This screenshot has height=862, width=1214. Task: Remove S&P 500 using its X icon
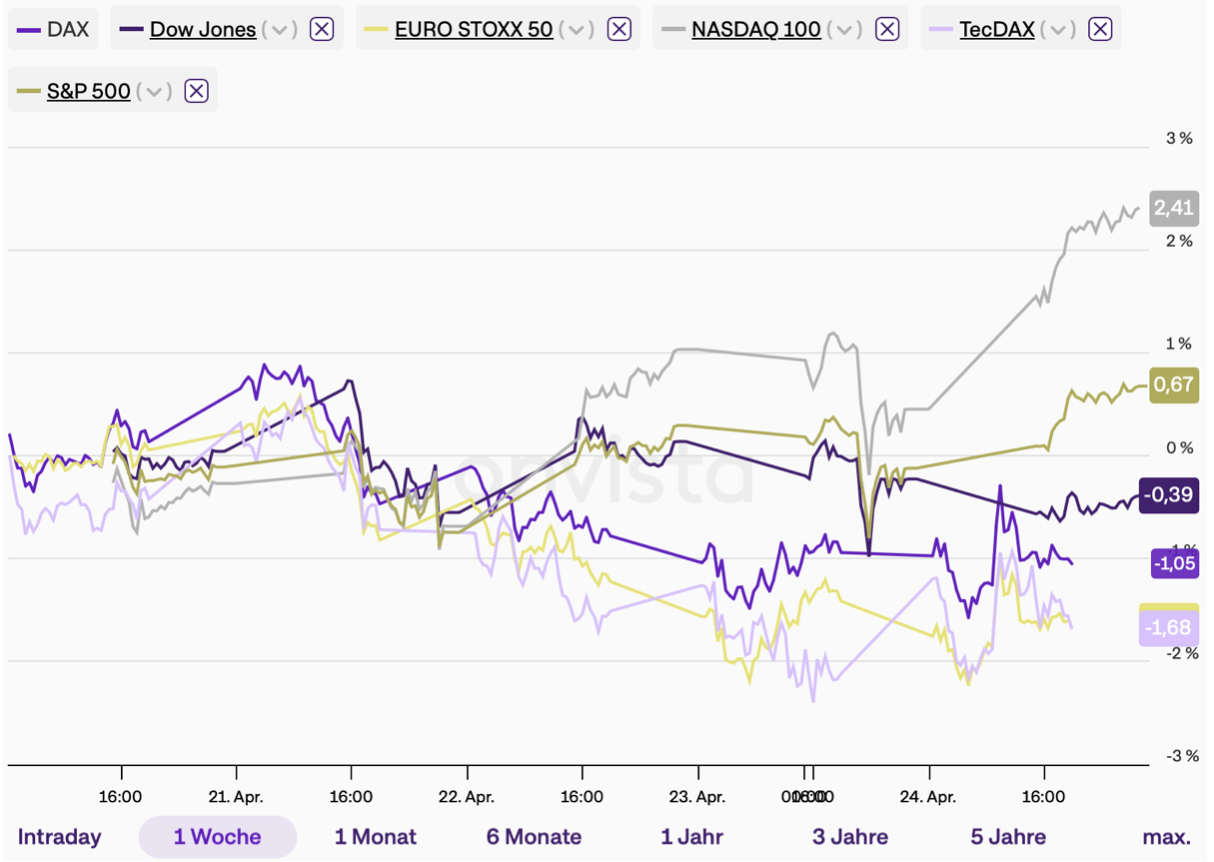(x=197, y=92)
